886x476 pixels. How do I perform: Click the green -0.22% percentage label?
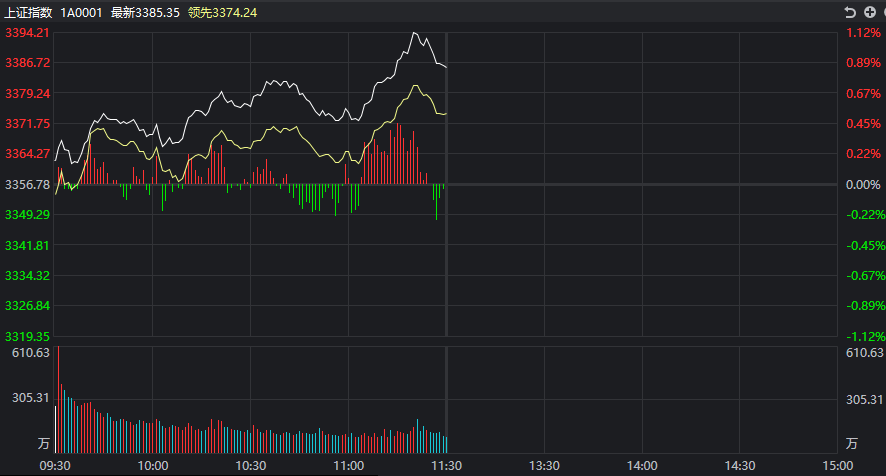pyautogui.click(x=866, y=215)
